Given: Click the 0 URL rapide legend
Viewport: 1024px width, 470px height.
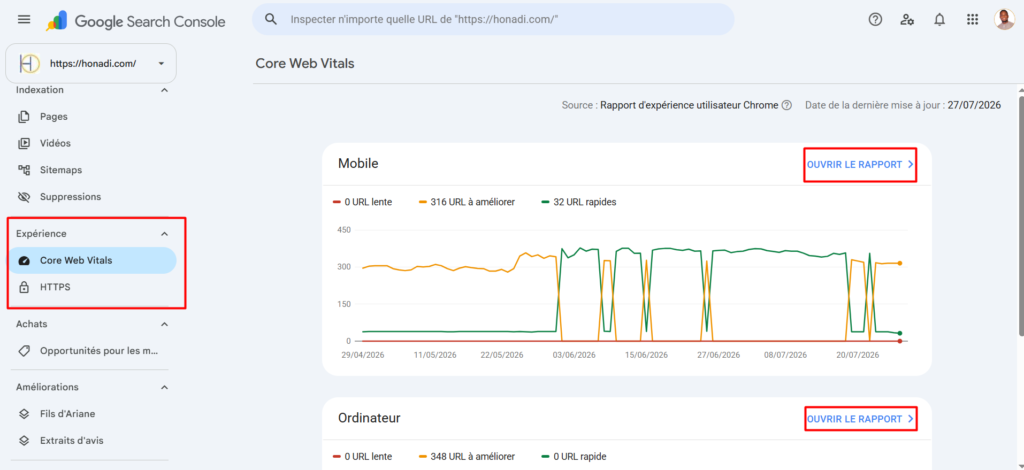Looking at the screenshot, I should pyautogui.click(x=574, y=456).
